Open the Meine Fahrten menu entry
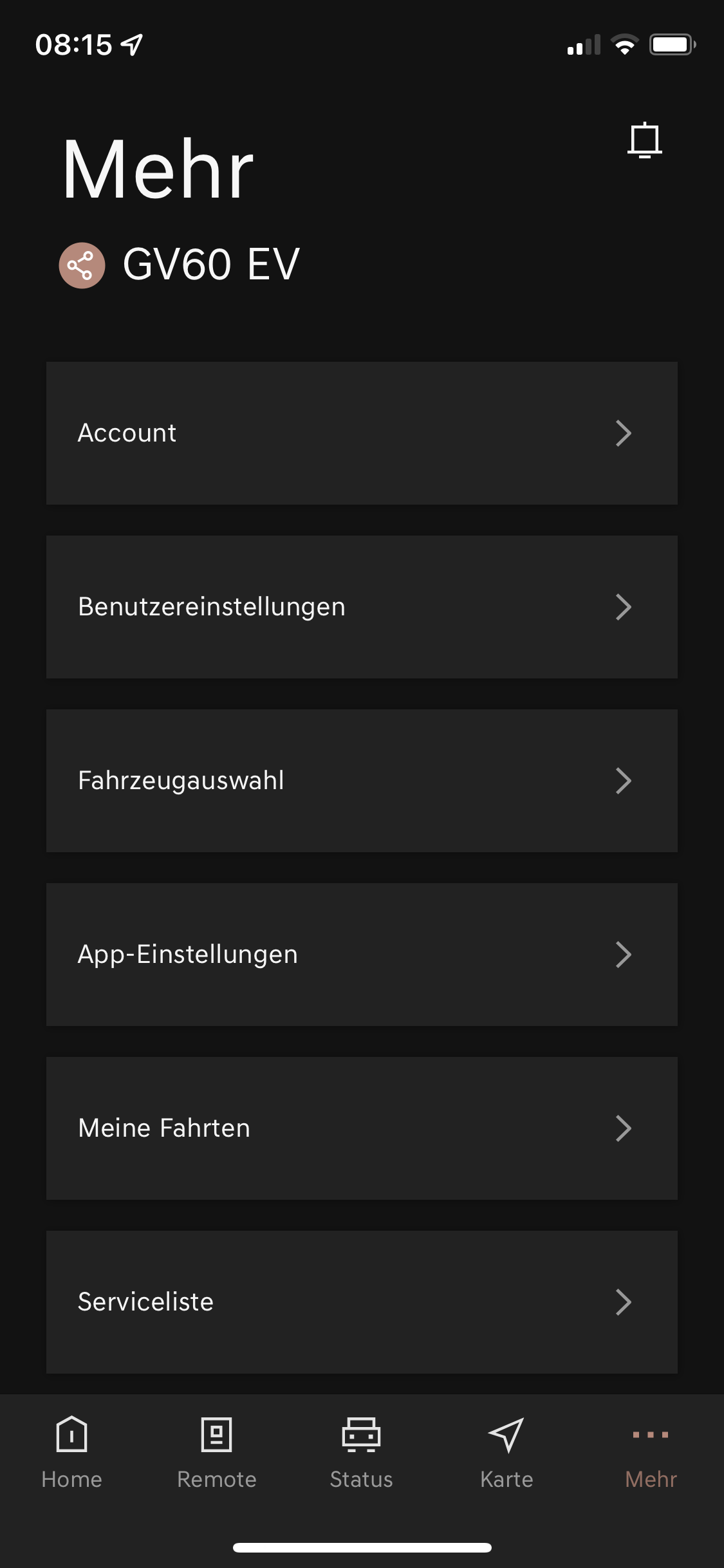724x1568 pixels. (x=362, y=1128)
